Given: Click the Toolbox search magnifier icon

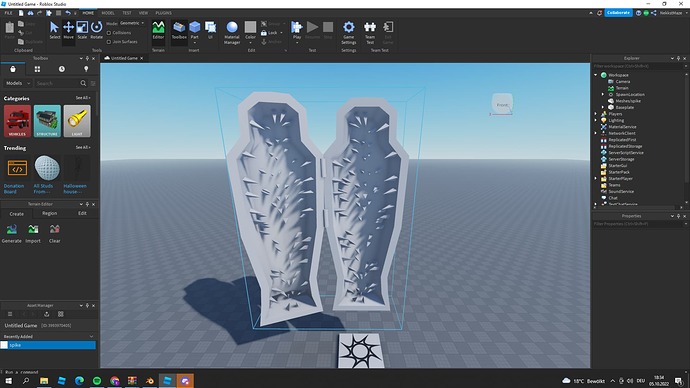Looking at the screenshot, I should pyautogui.click(x=83, y=83).
